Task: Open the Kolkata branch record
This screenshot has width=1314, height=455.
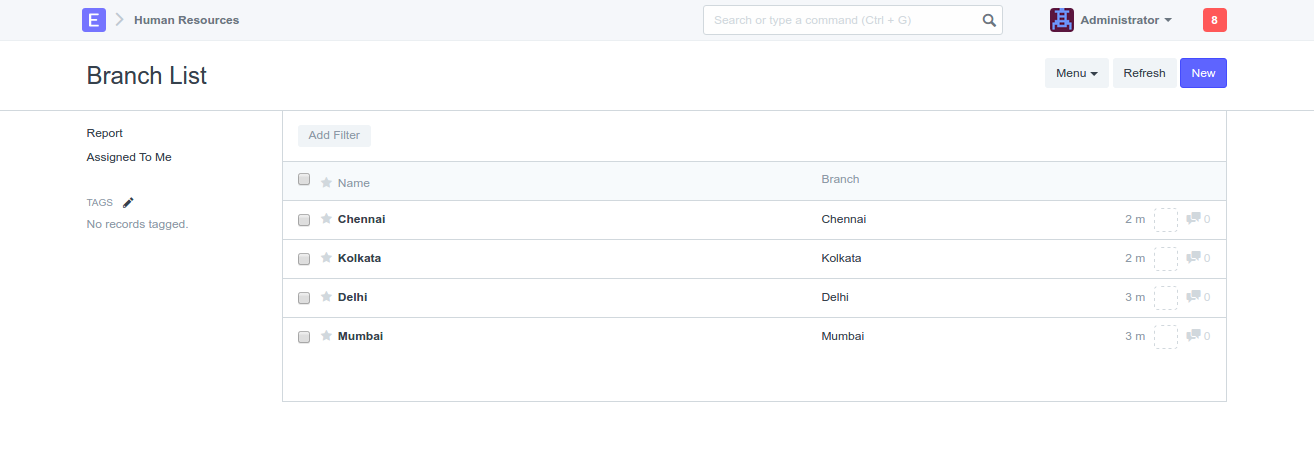Action: 359,258
